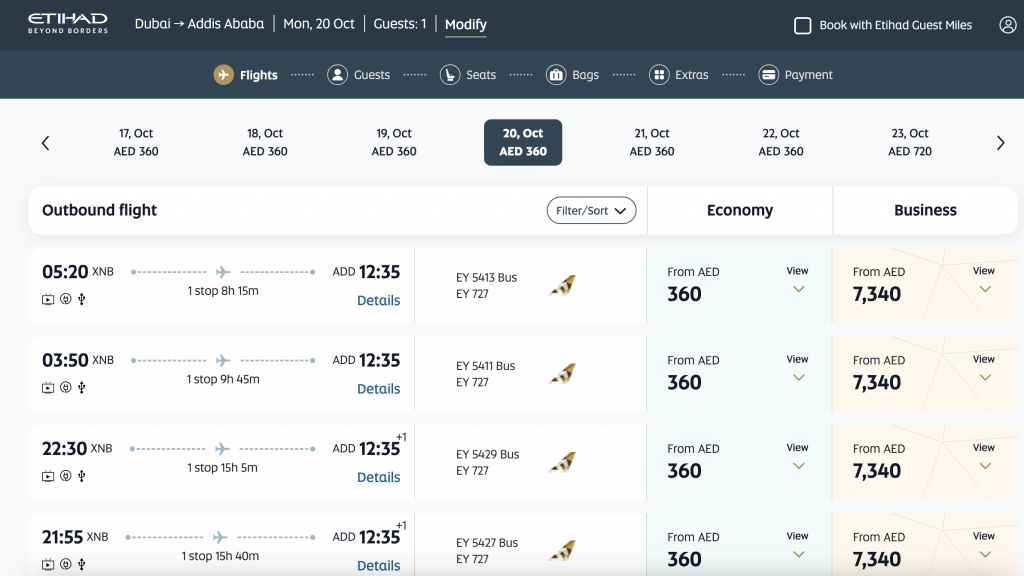Select the 21, Oct date tab

tap(652, 142)
